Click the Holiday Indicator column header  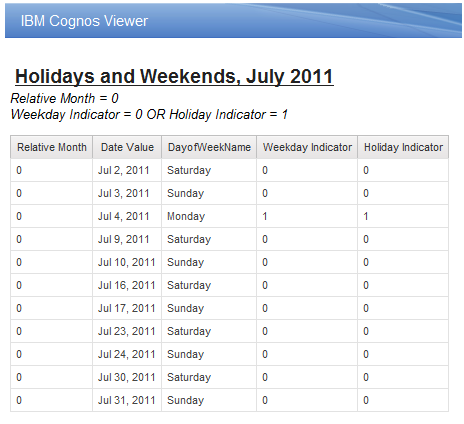403,147
